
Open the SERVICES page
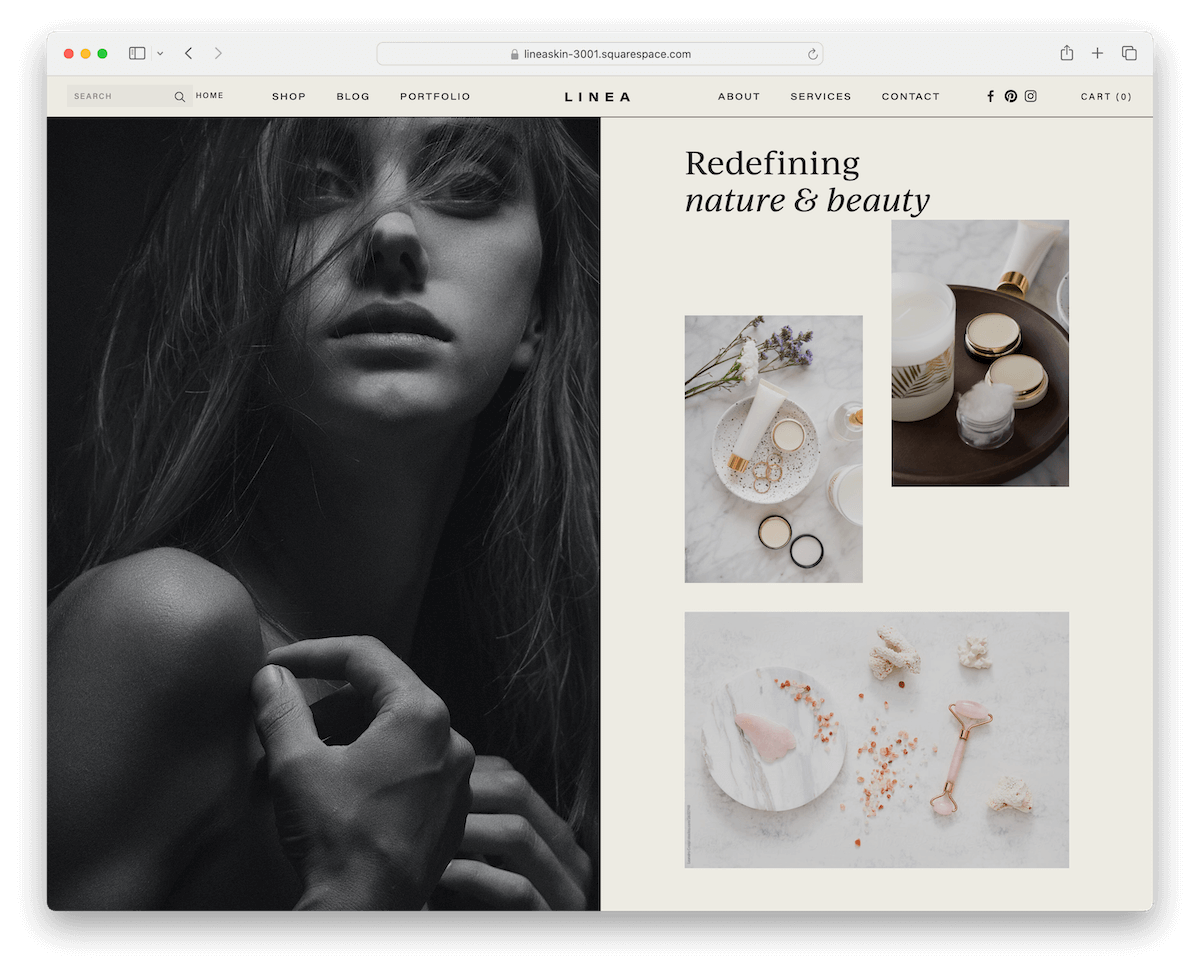pos(821,96)
